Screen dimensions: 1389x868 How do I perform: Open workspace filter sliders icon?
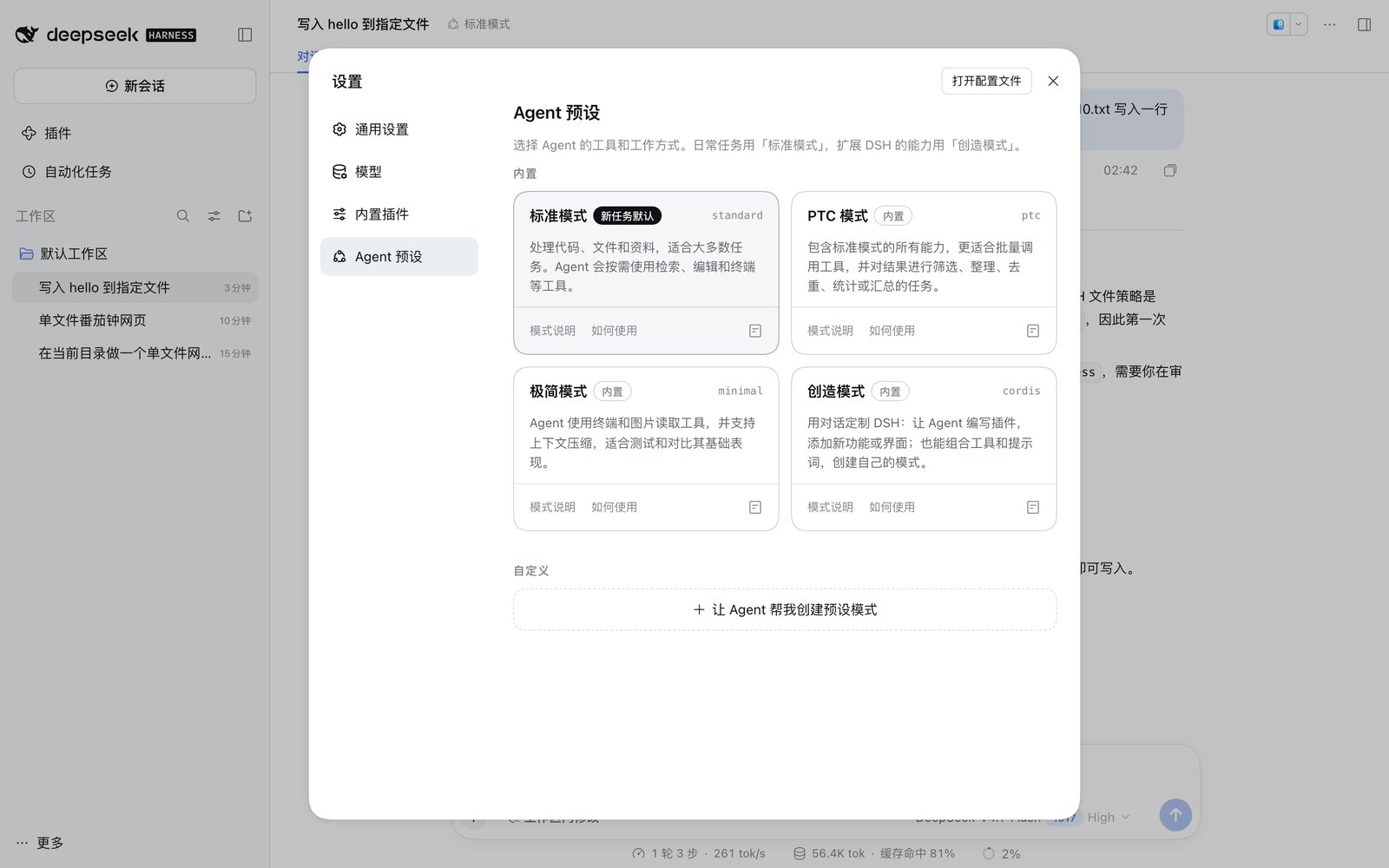click(x=214, y=216)
